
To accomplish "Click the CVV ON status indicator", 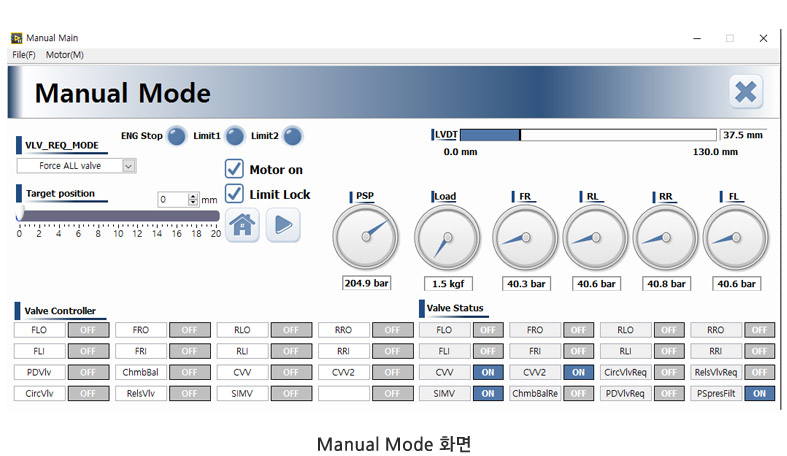I will pos(488,372).
